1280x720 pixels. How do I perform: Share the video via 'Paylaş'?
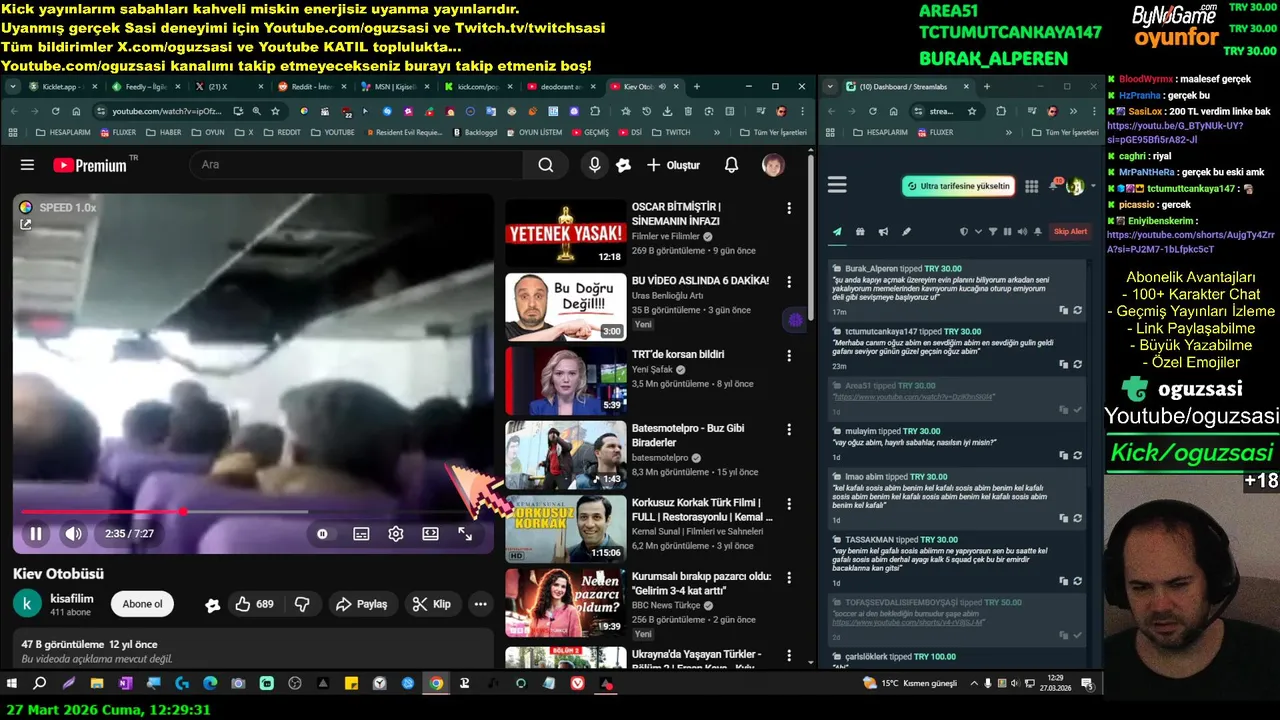pyautogui.click(x=362, y=604)
